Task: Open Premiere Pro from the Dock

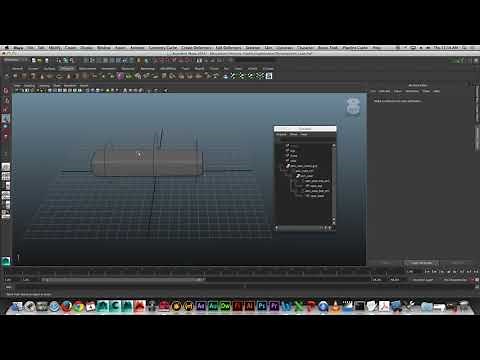Action: click(274, 306)
